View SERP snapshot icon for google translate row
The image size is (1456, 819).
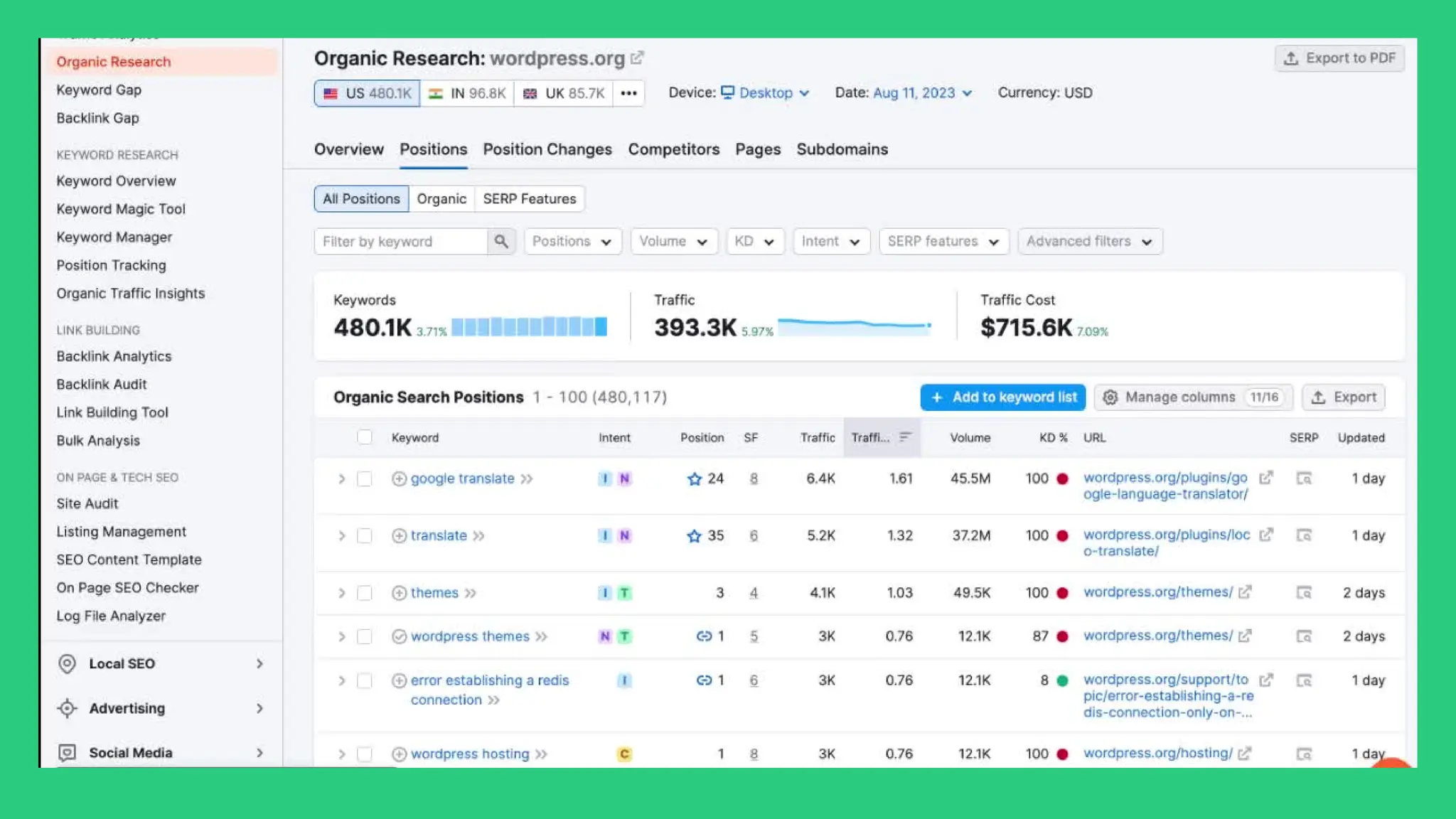tap(1303, 478)
